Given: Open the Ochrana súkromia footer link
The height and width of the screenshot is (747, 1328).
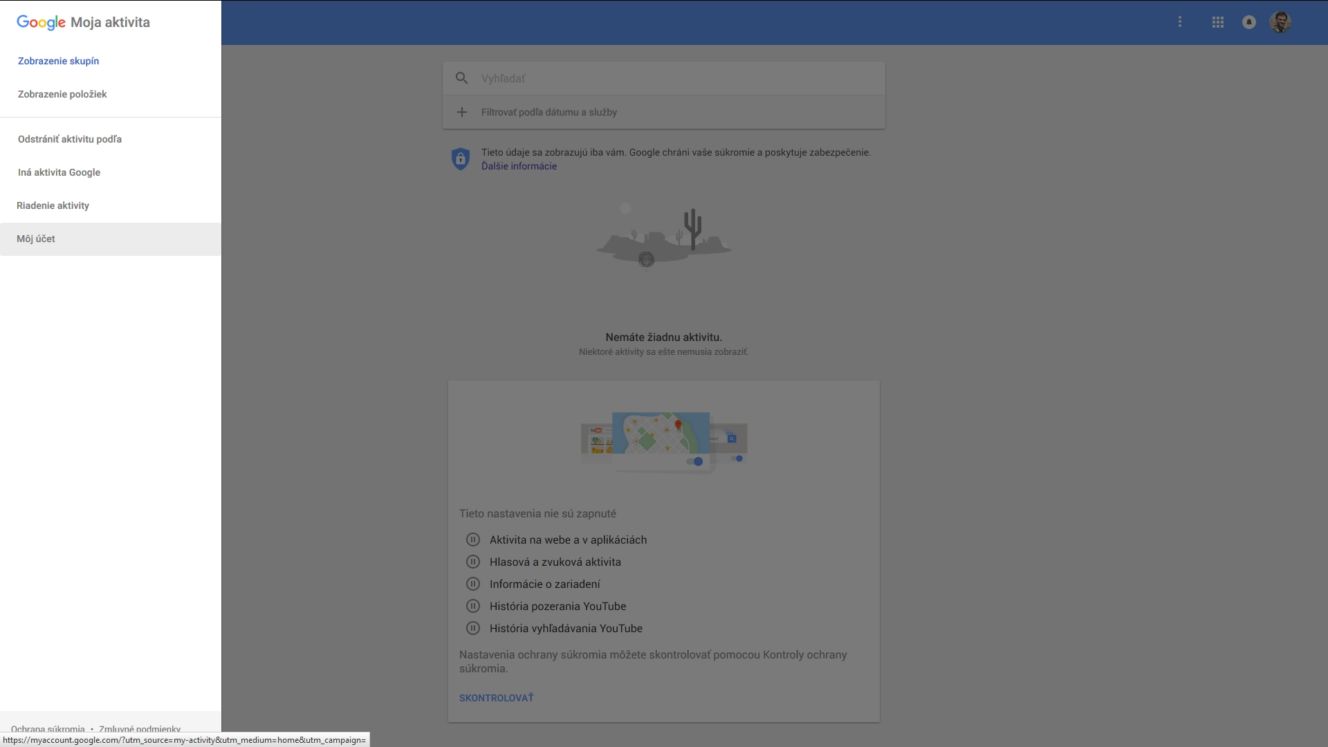Looking at the screenshot, I should pyautogui.click(x=48, y=729).
